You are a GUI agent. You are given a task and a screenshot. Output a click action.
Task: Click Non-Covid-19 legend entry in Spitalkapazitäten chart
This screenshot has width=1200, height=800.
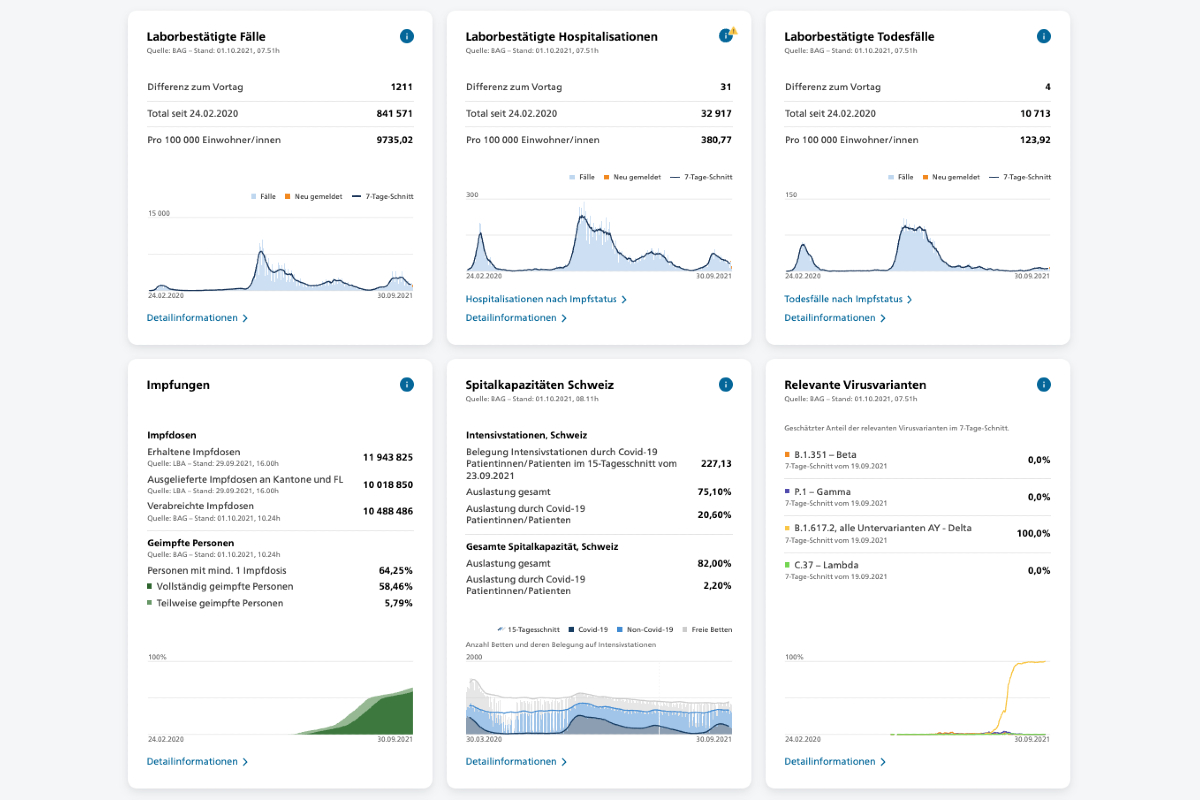(646, 630)
